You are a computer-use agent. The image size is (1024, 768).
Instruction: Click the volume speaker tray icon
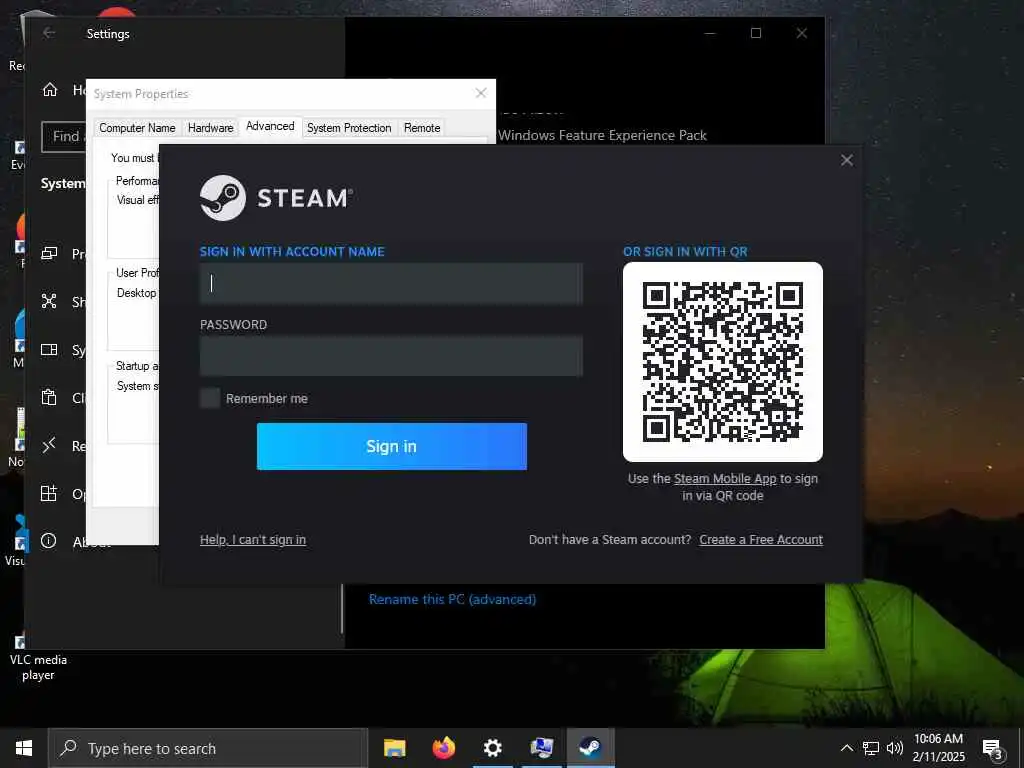tap(895, 748)
